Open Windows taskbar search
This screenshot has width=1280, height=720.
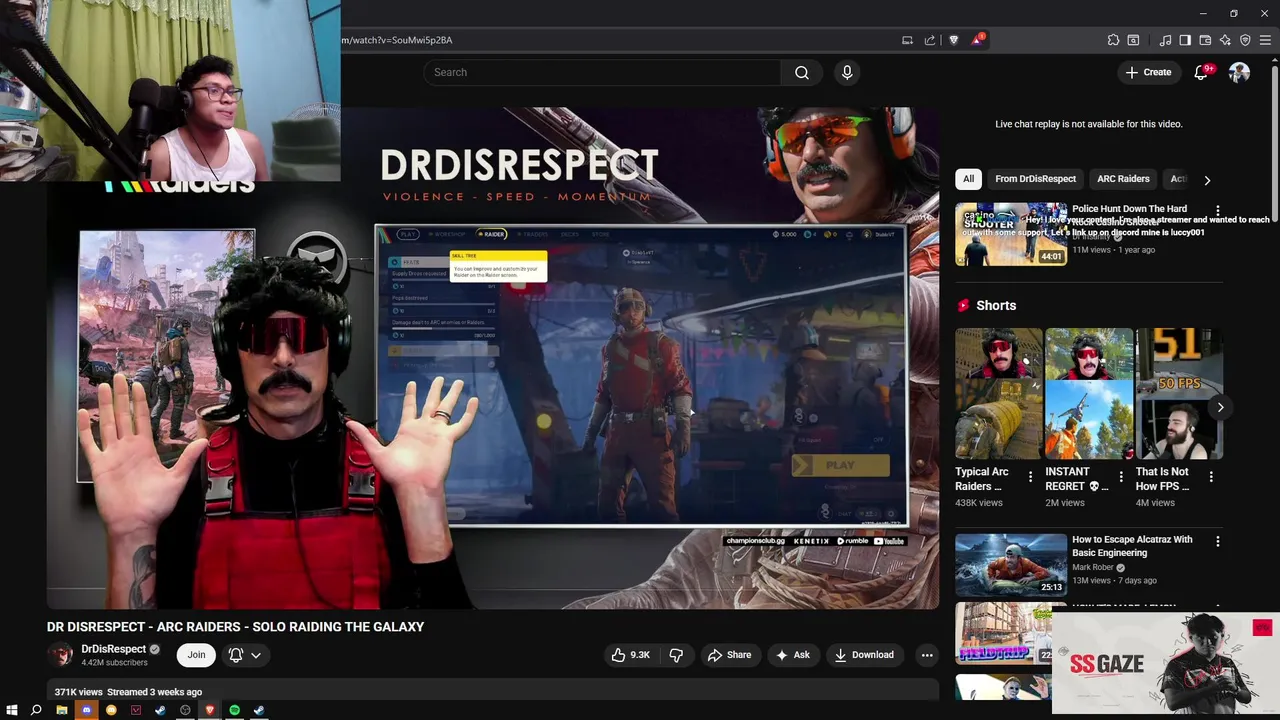pyautogui.click(x=36, y=710)
